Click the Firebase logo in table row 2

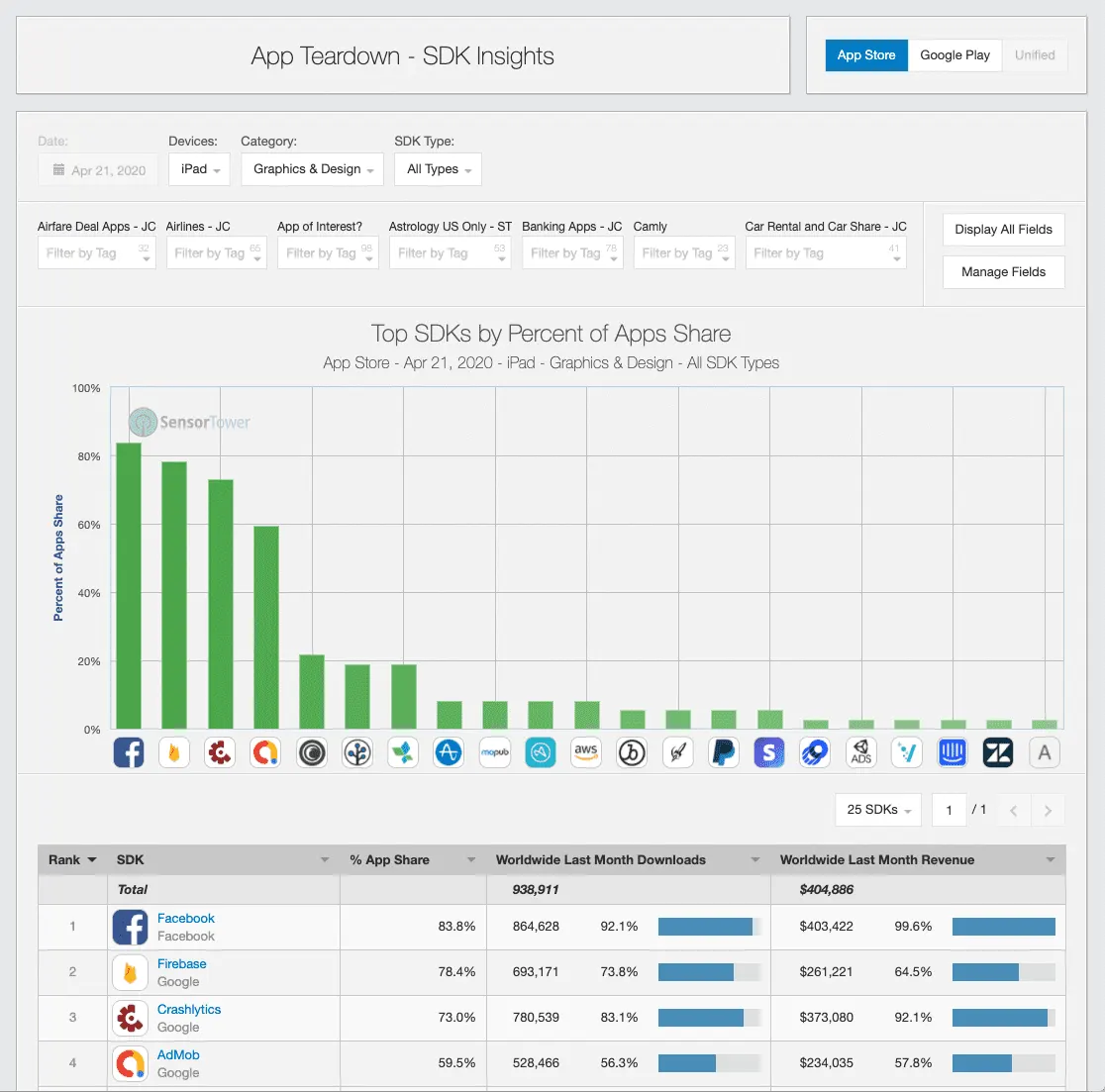(x=131, y=973)
